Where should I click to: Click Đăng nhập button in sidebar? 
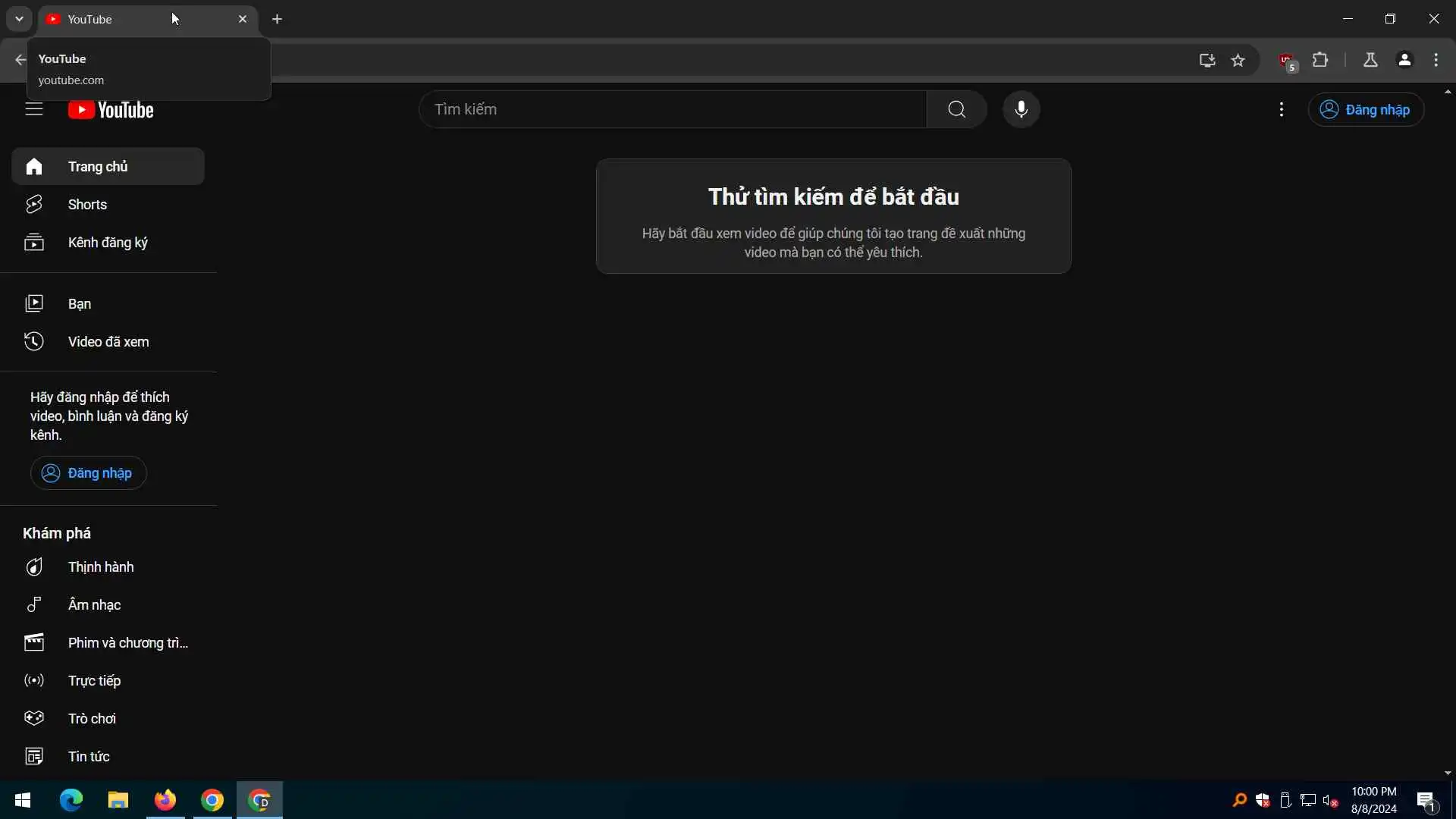pyautogui.click(x=88, y=473)
